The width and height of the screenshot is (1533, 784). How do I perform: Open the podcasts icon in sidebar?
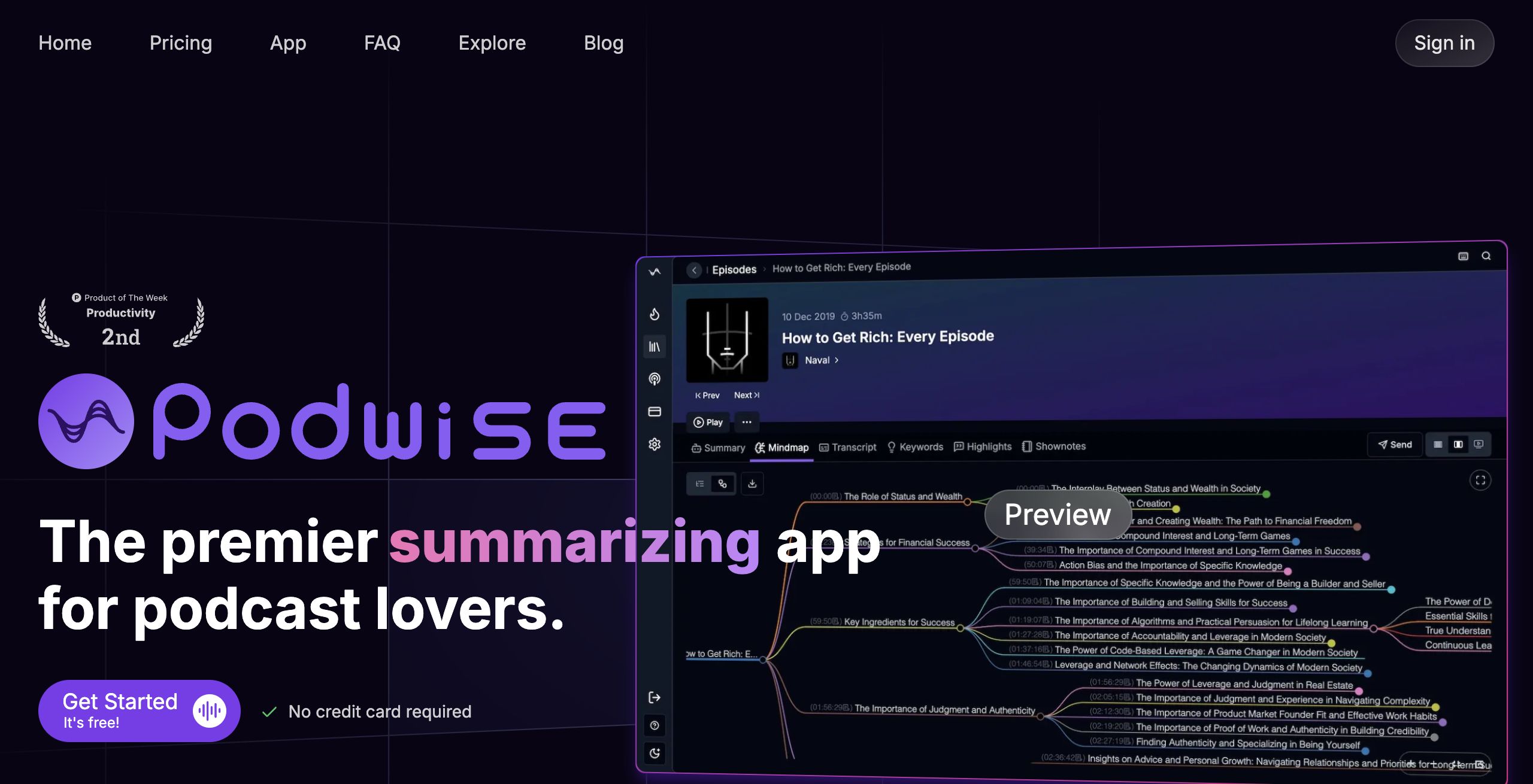[655, 379]
